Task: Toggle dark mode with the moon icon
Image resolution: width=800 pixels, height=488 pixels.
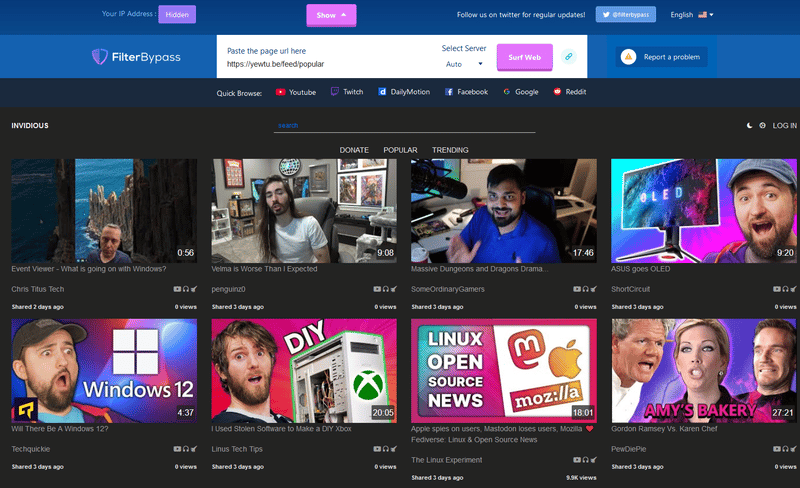Action: [749, 126]
